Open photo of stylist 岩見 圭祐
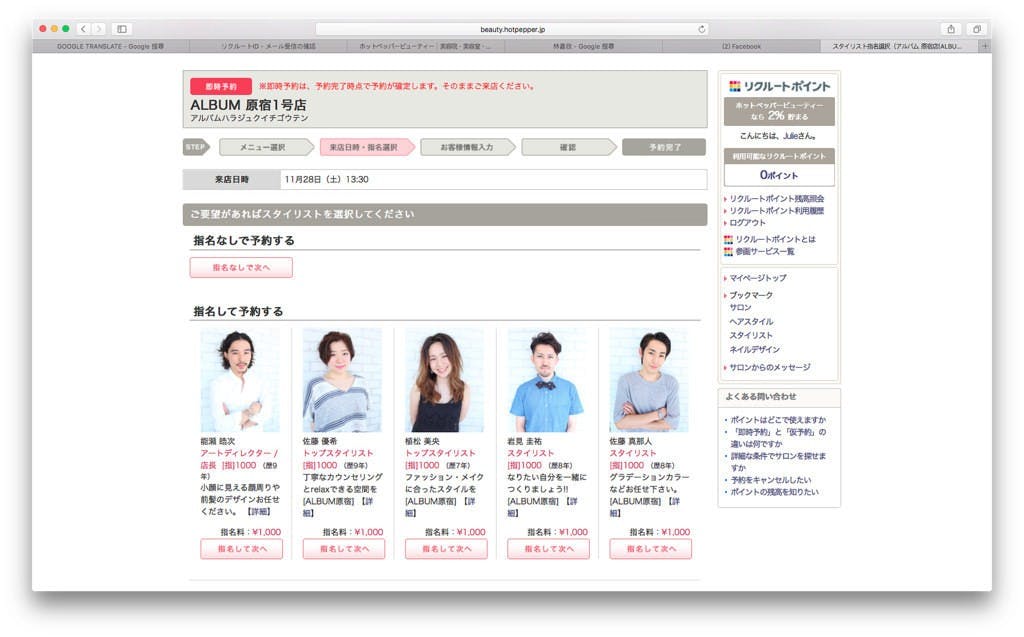 coord(547,380)
